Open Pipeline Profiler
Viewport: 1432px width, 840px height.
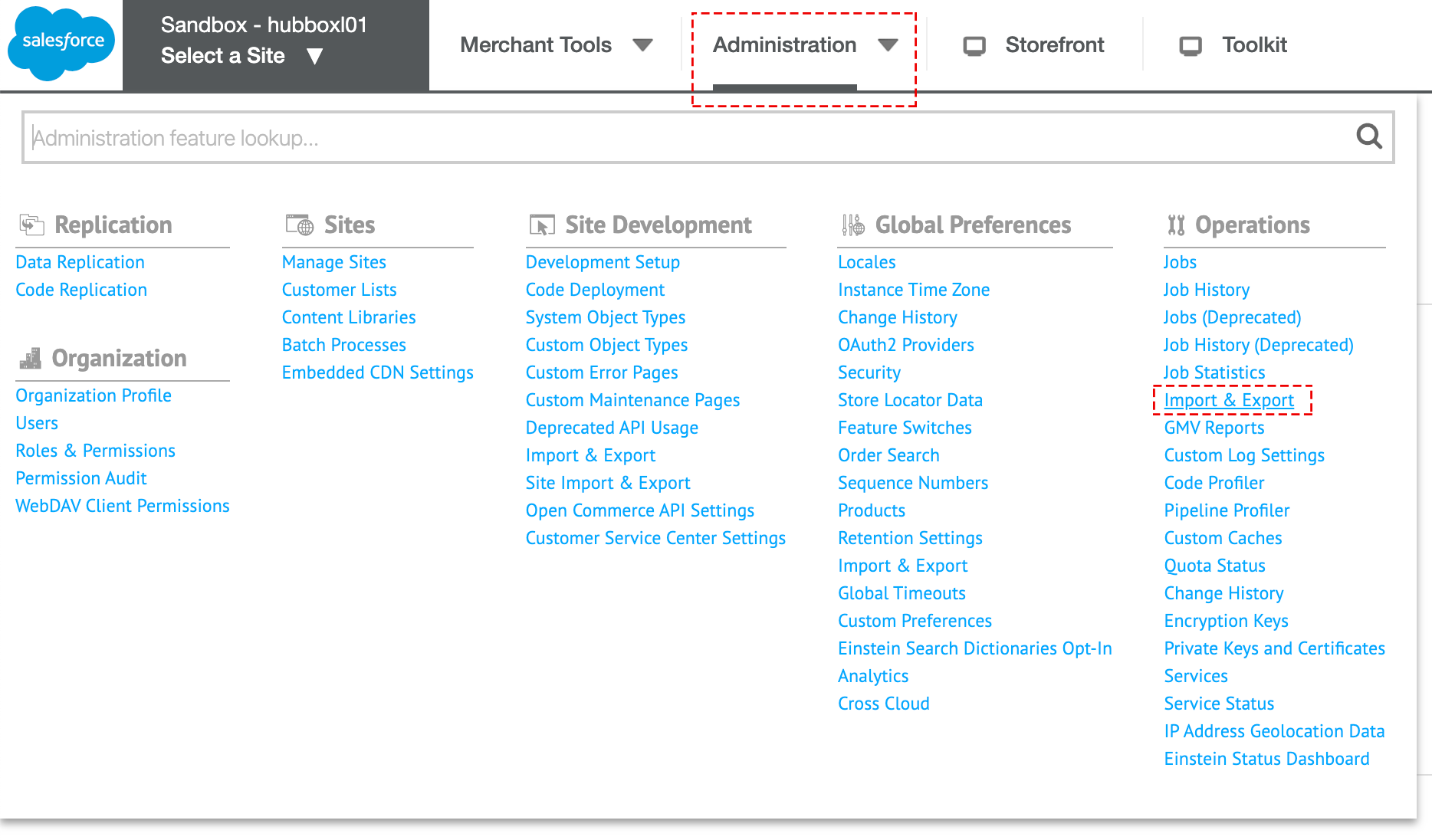(1227, 510)
